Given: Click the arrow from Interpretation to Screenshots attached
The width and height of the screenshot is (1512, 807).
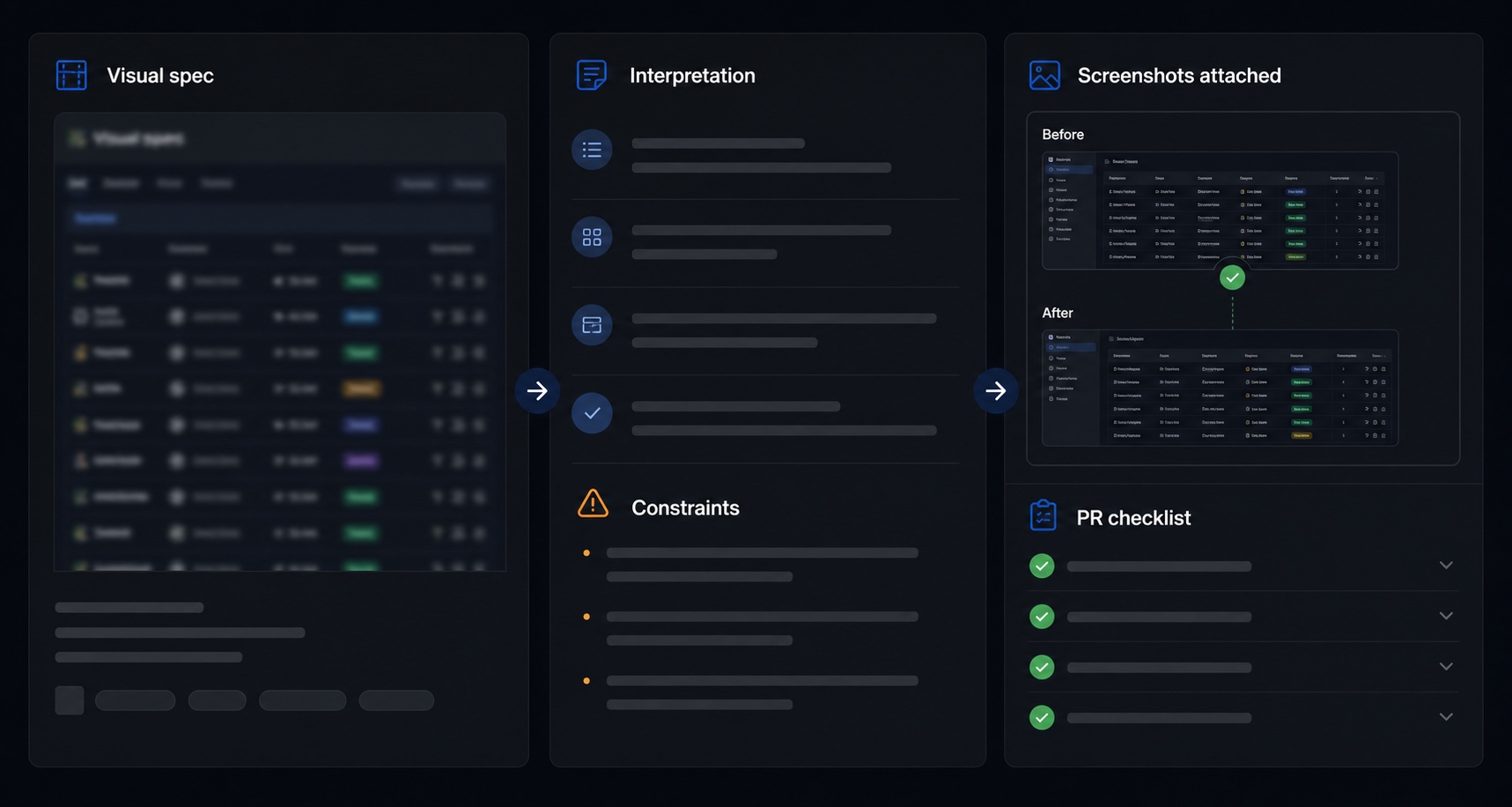Looking at the screenshot, I should coord(996,390).
